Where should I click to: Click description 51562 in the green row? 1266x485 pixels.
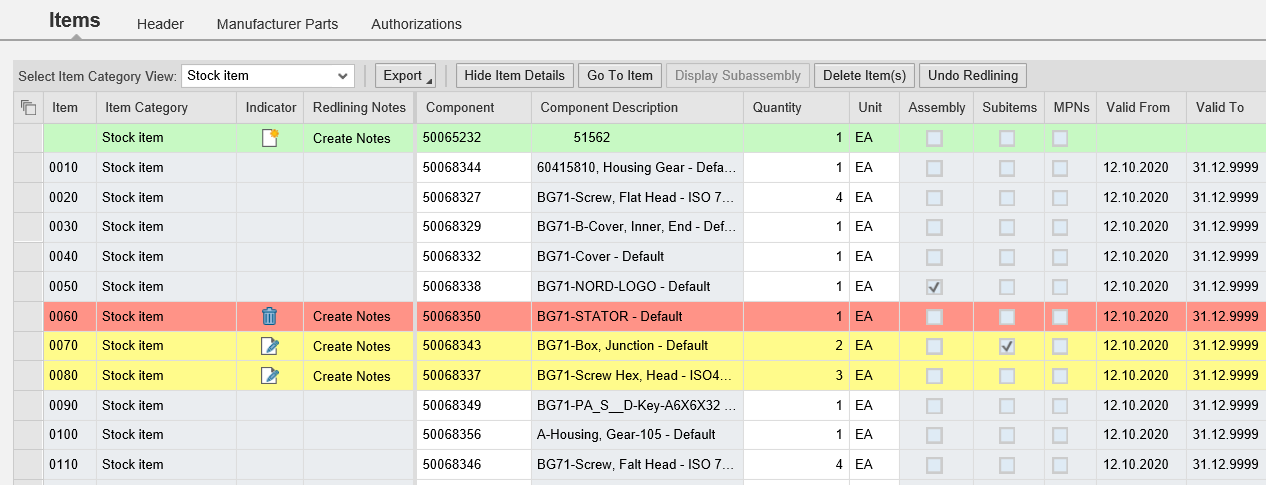[x=592, y=138]
